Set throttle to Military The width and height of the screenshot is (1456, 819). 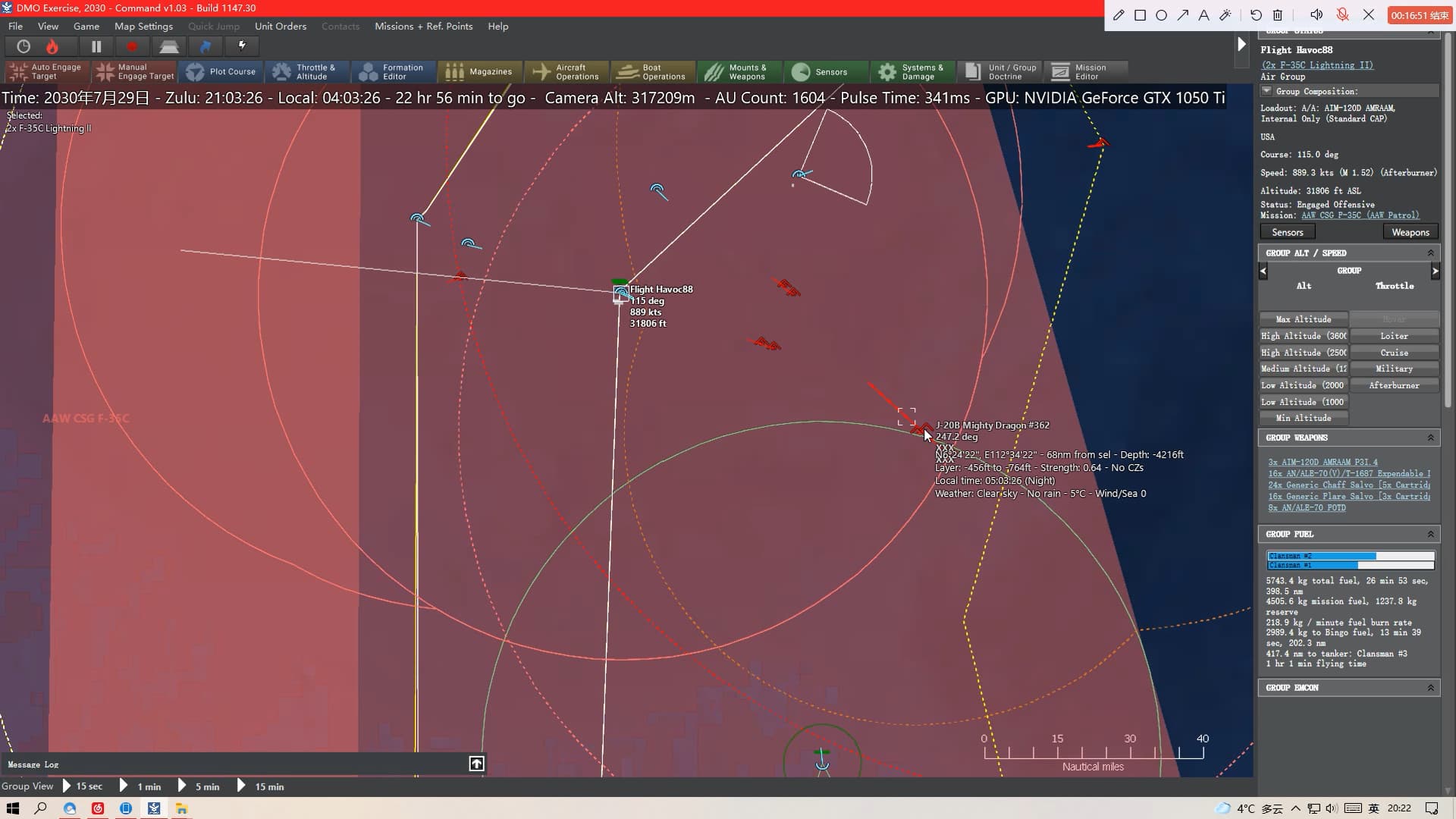[x=1394, y=369]
